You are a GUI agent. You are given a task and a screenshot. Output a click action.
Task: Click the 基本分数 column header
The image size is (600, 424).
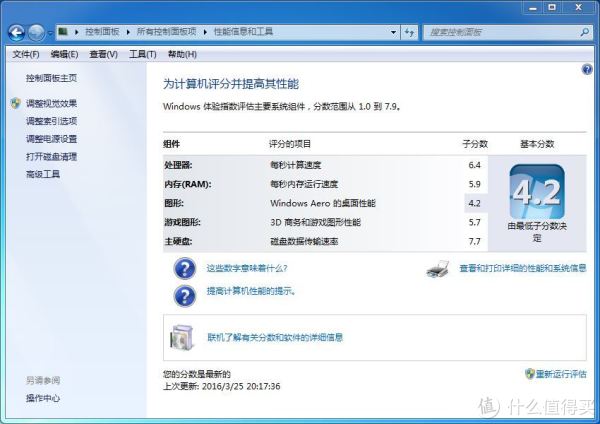click(537, 144)
